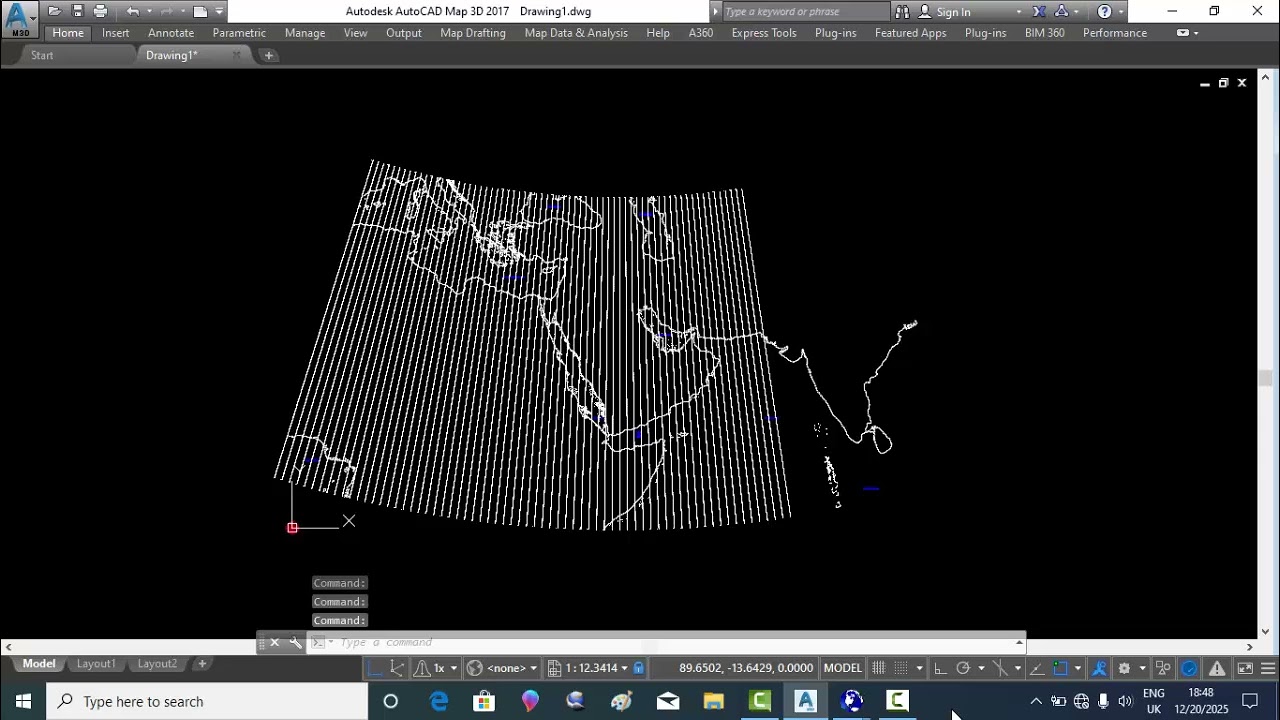Open the Map Data & Analysis tab
The height and width of the screenshot is (720, 1280).
[x=576, y=33]
